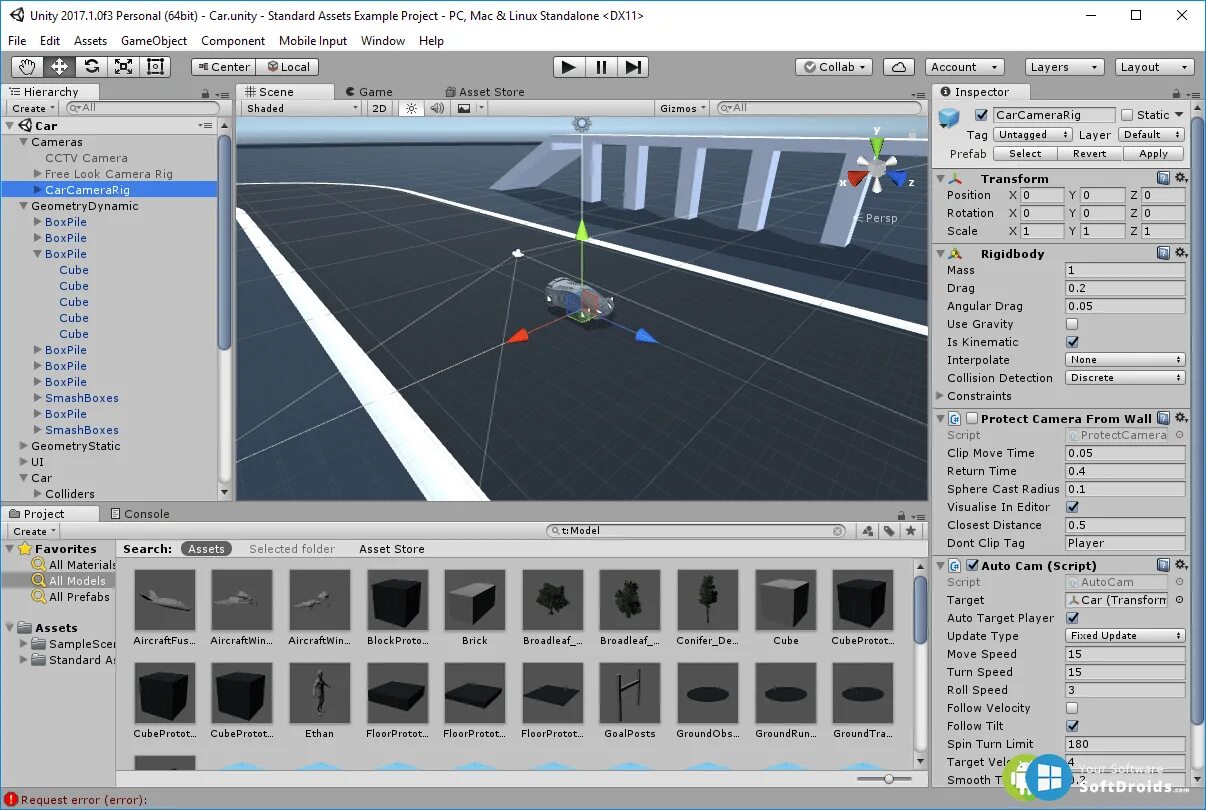Open Transform component help icon
This screenshot has width=1206, height=810.
[1164, 178]
